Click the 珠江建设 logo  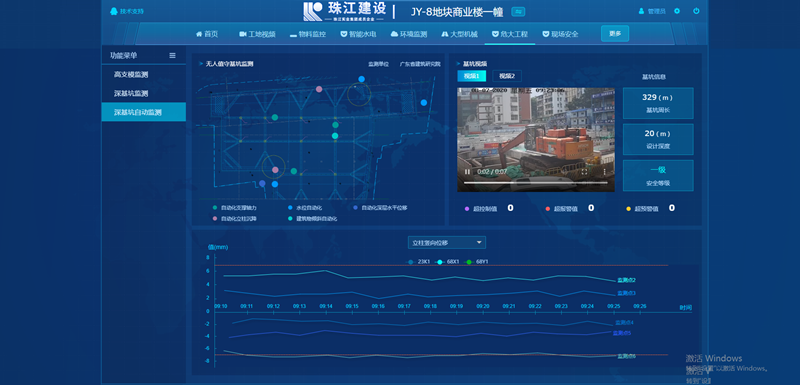click(x=344, y=11)
